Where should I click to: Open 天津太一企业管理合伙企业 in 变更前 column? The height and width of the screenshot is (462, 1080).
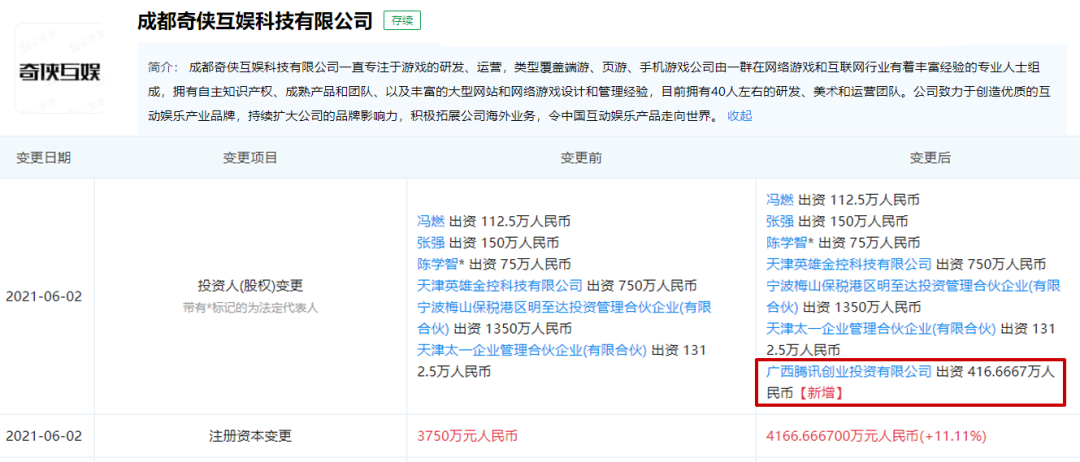click(532, 350)
